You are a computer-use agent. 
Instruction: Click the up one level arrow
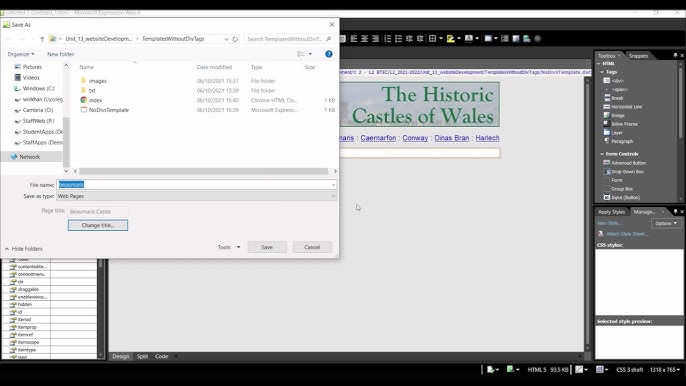pyautogui.click(x=42, y=39)
